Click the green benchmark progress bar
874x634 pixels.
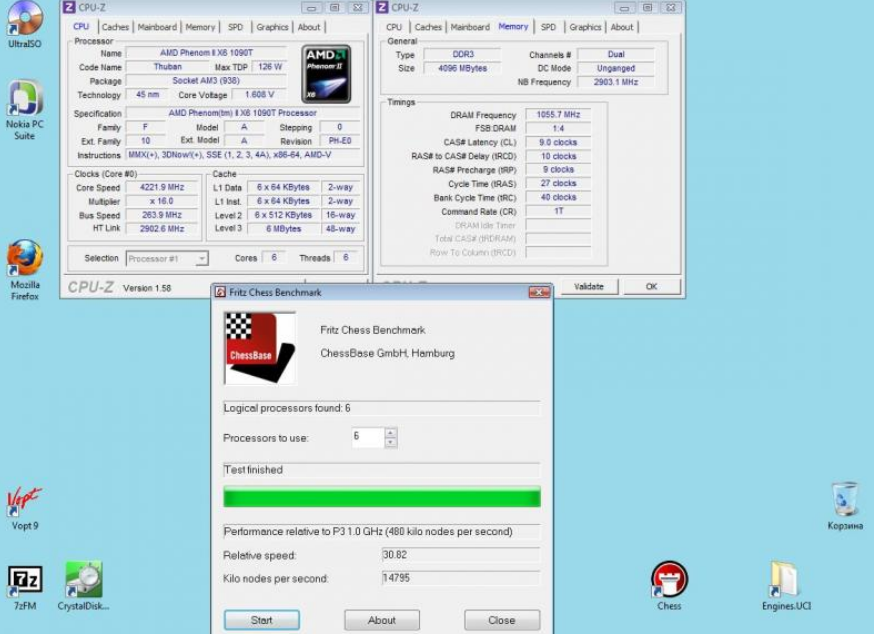[382, 496]
